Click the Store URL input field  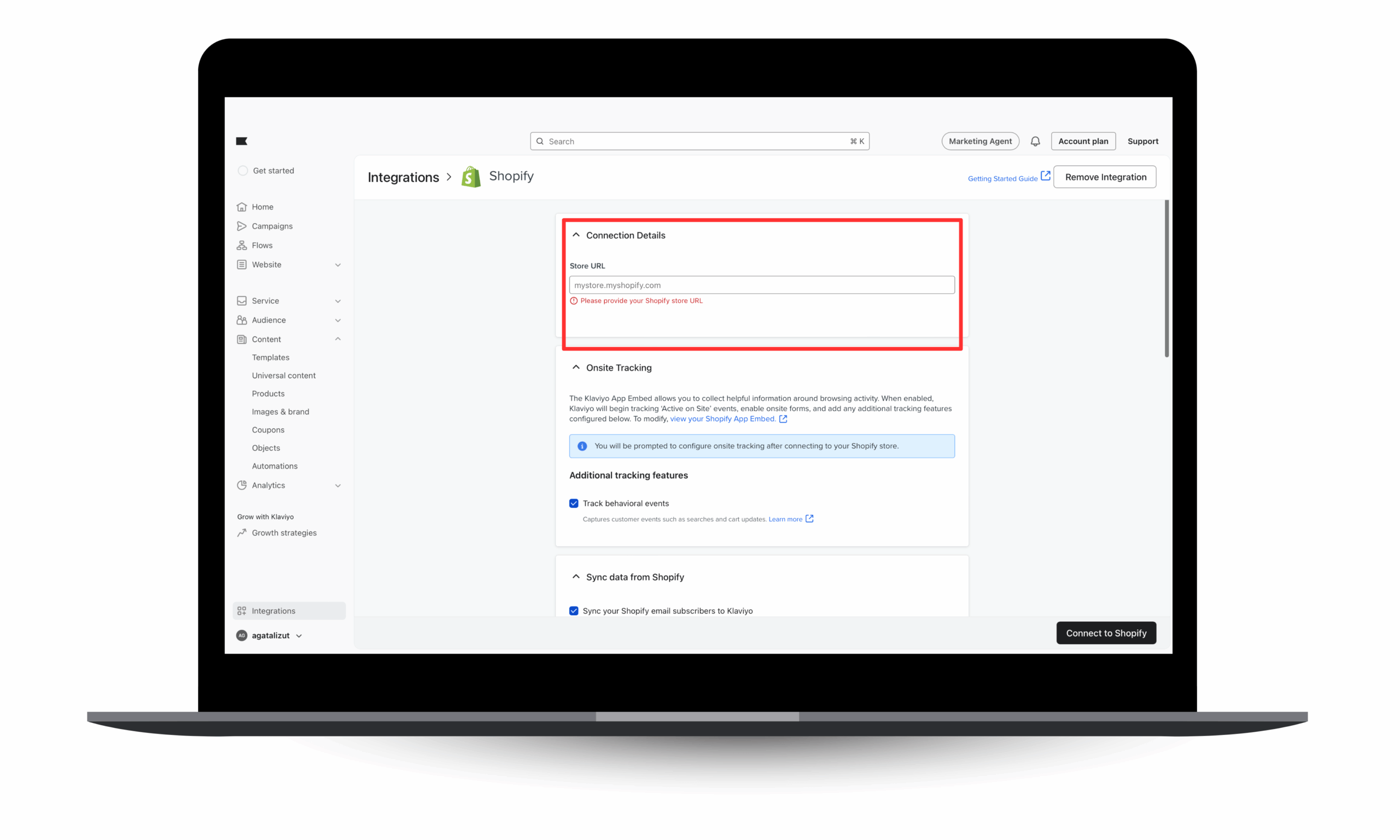tap(762, 285)
